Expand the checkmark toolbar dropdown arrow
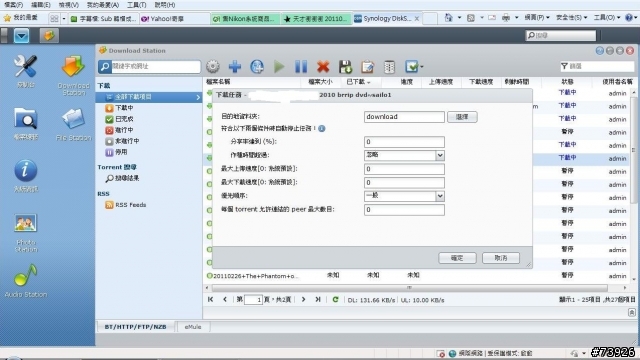 [422, 67]
